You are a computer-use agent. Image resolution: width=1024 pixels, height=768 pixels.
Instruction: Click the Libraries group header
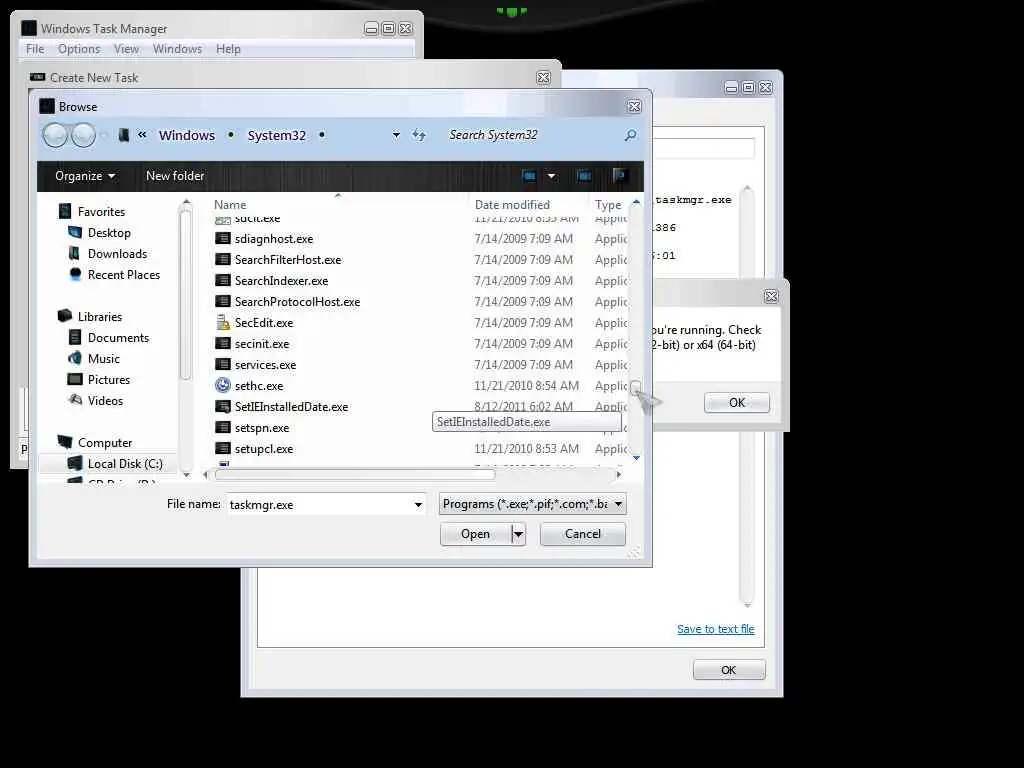(100, 317)
